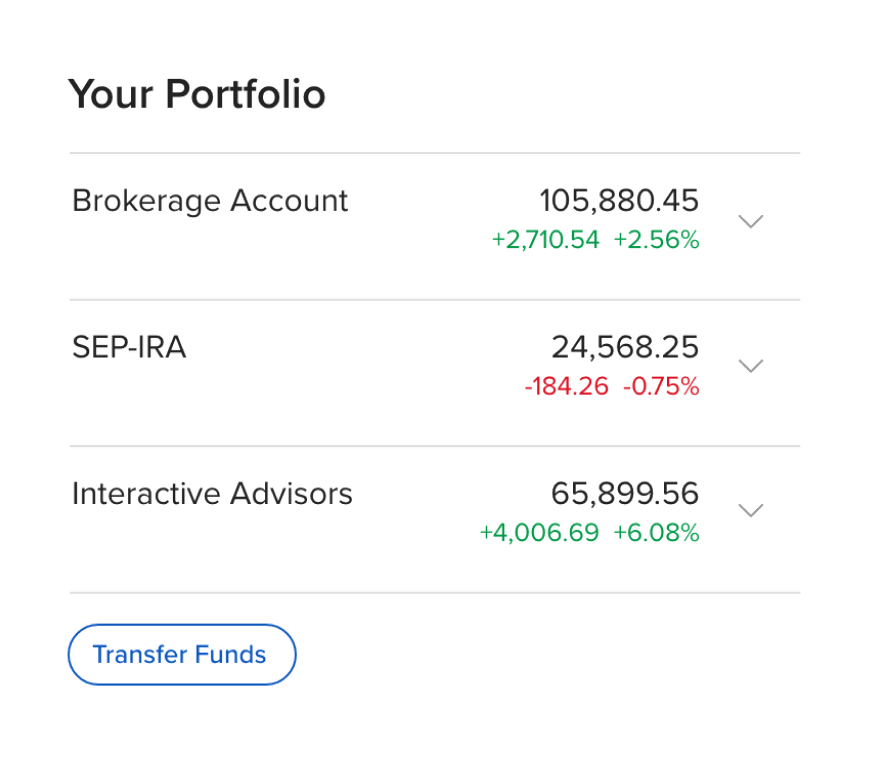Click the +2,710.54 daily gain amount
The height and width of the screenshot is (782, 884).
[545, 239]
